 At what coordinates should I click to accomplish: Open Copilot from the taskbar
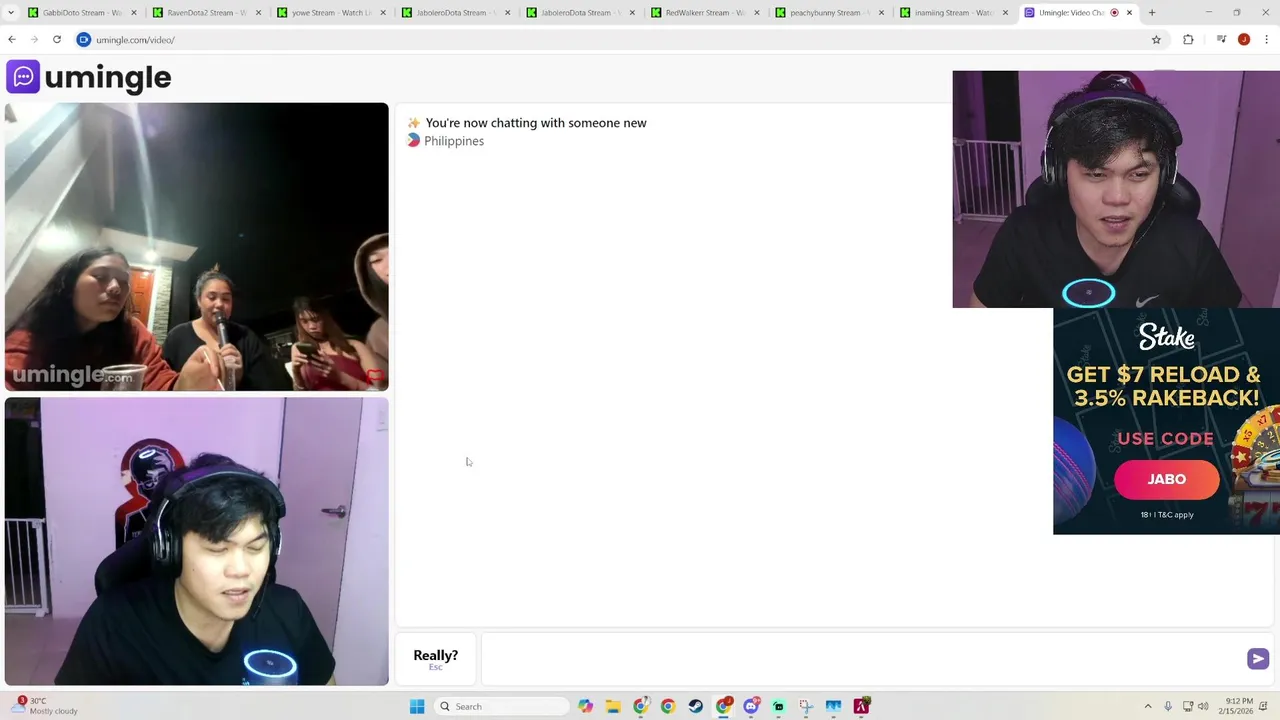(x=585, y=707)
